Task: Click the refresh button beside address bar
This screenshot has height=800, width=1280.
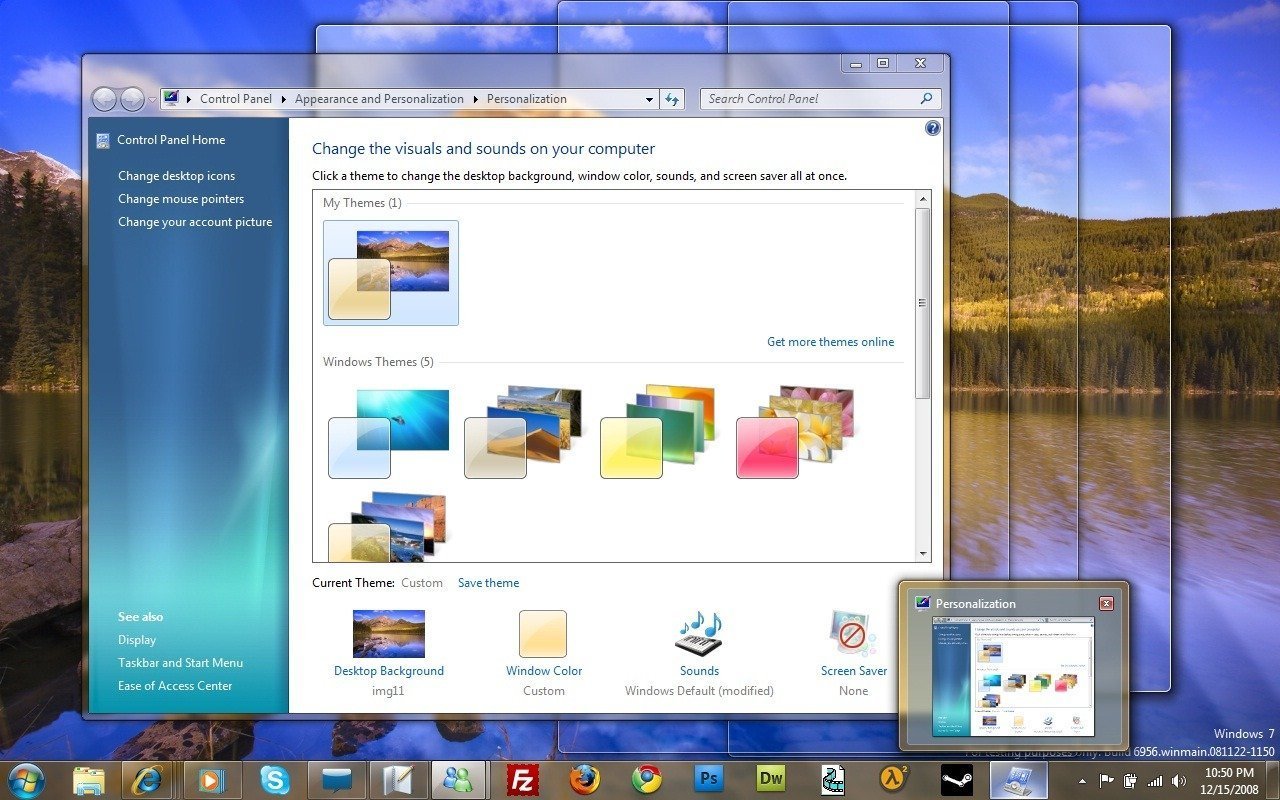Action: coord(672,99)
